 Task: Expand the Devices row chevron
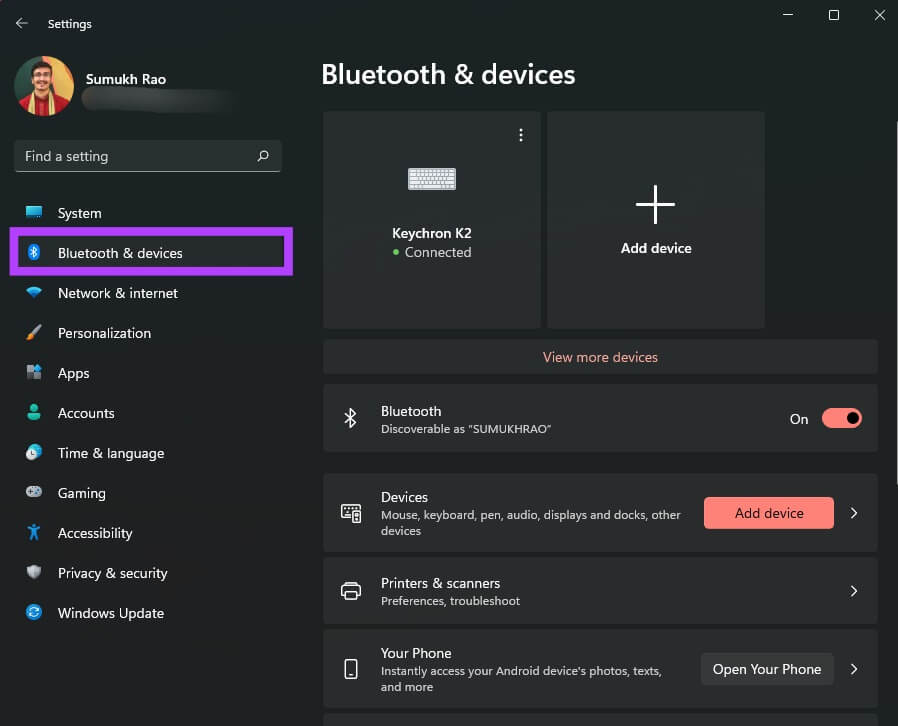[x=854, y=513]
